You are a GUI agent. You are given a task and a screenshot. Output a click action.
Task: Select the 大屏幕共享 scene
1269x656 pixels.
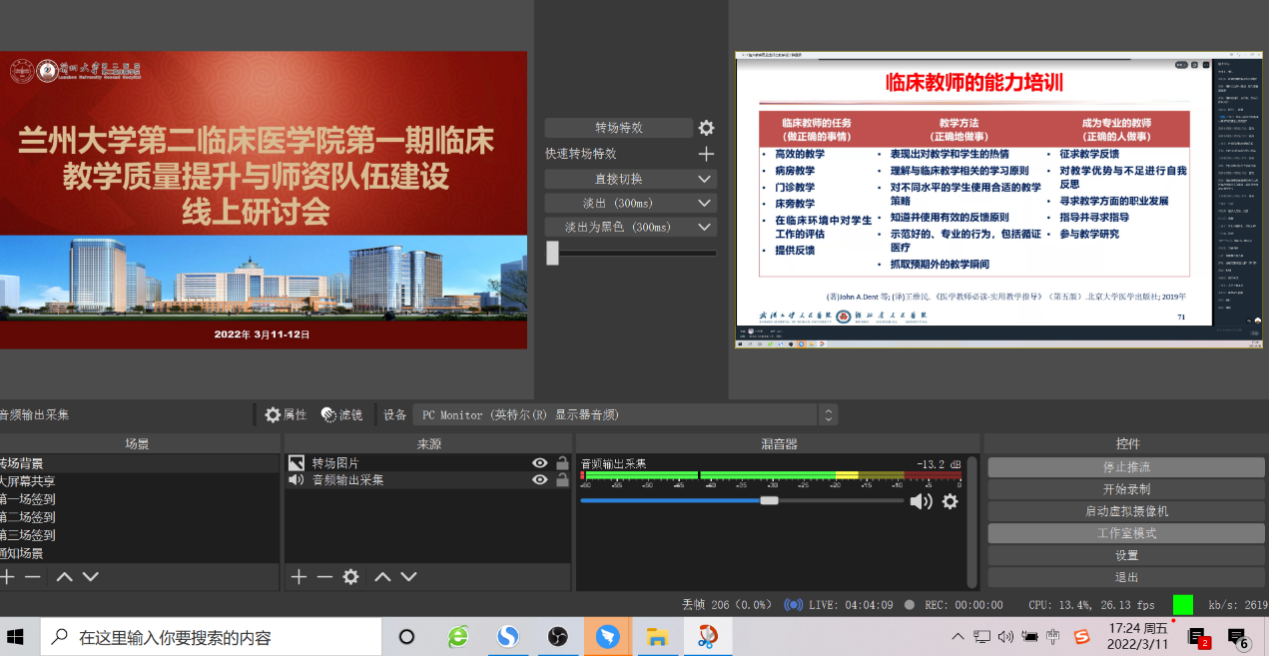30,481
